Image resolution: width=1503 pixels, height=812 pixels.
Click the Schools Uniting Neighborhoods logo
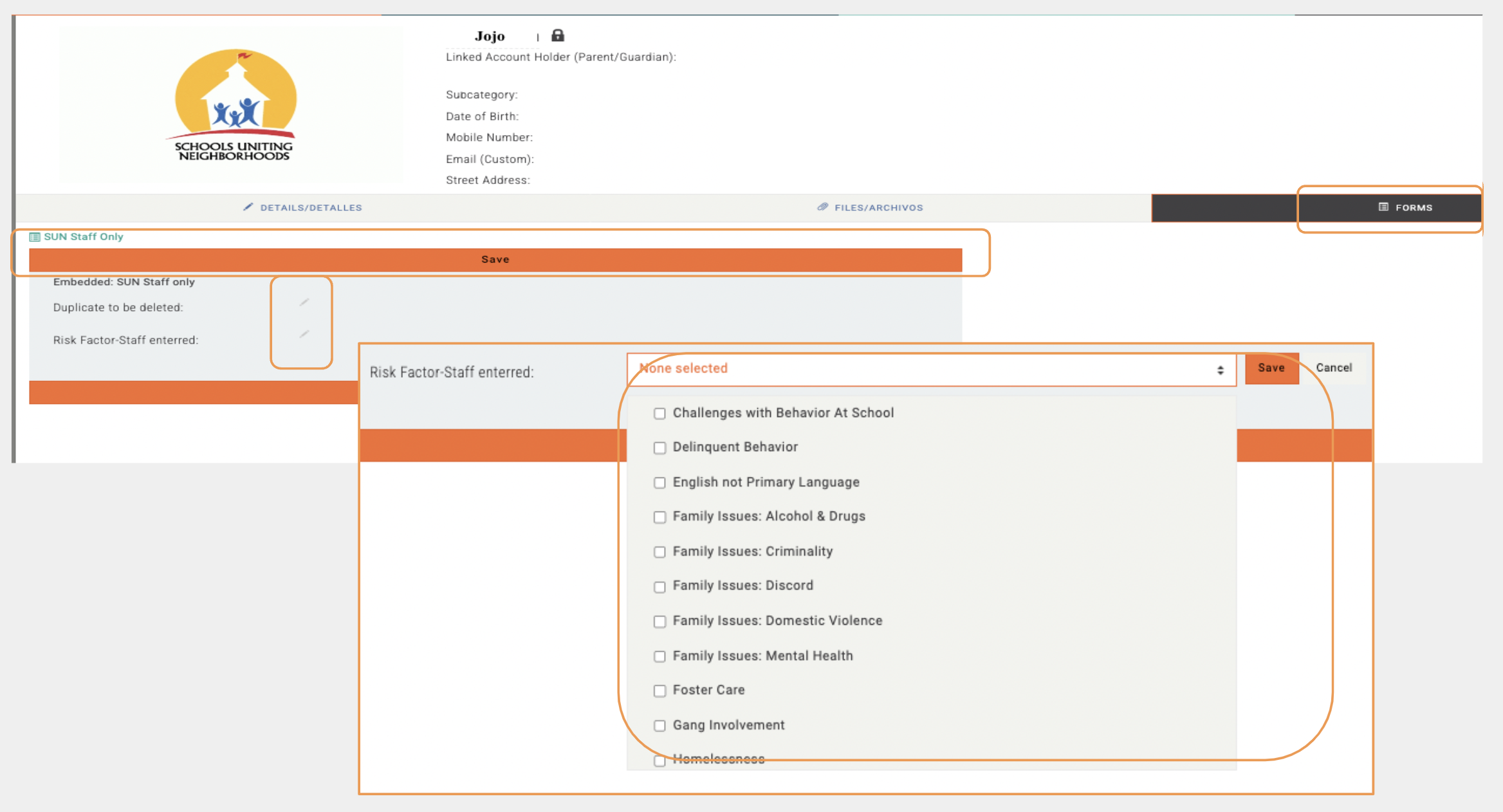click(234, 105)
